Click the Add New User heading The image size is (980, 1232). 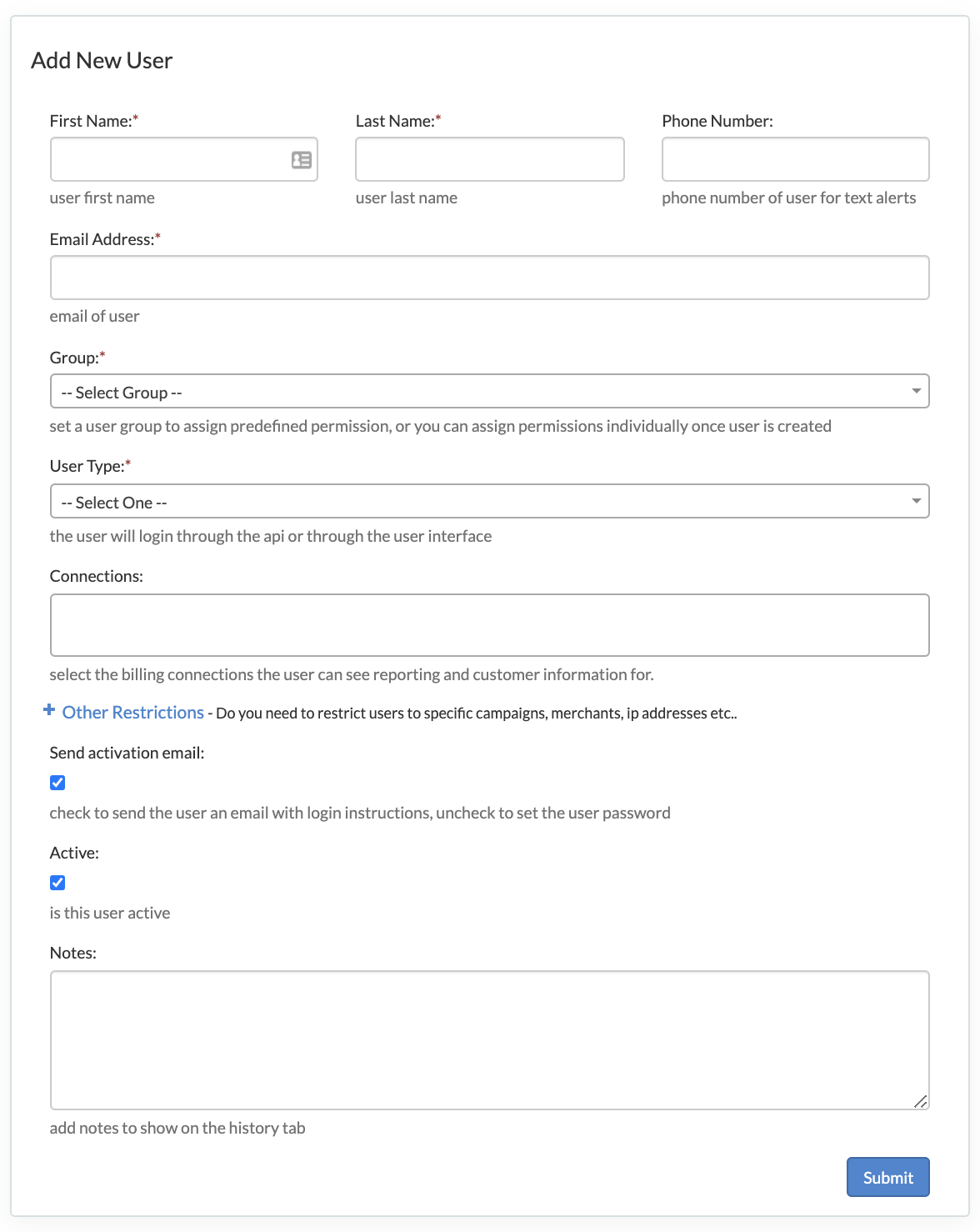[102, 61]
